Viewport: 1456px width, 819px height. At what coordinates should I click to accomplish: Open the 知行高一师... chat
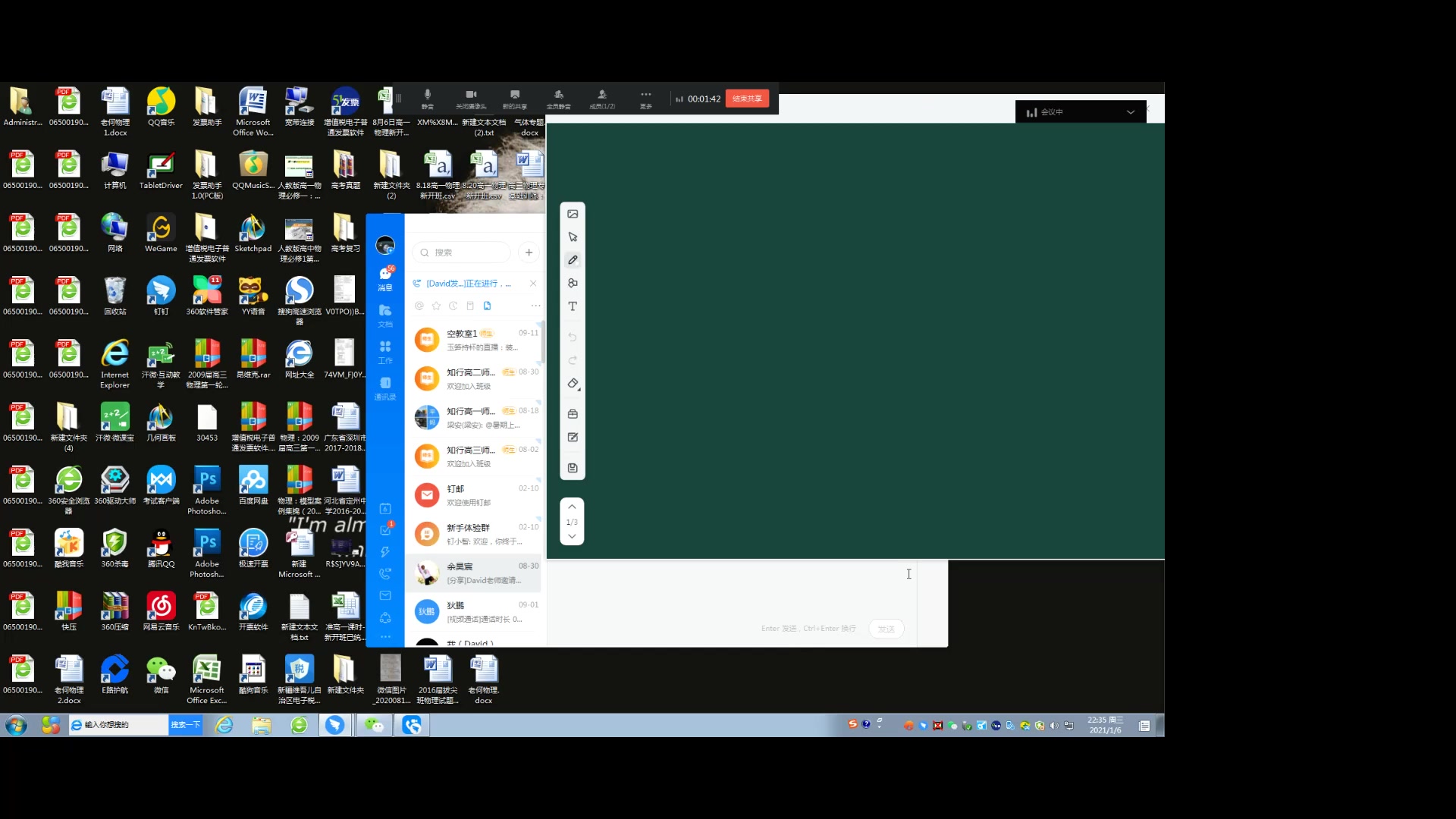475,417
